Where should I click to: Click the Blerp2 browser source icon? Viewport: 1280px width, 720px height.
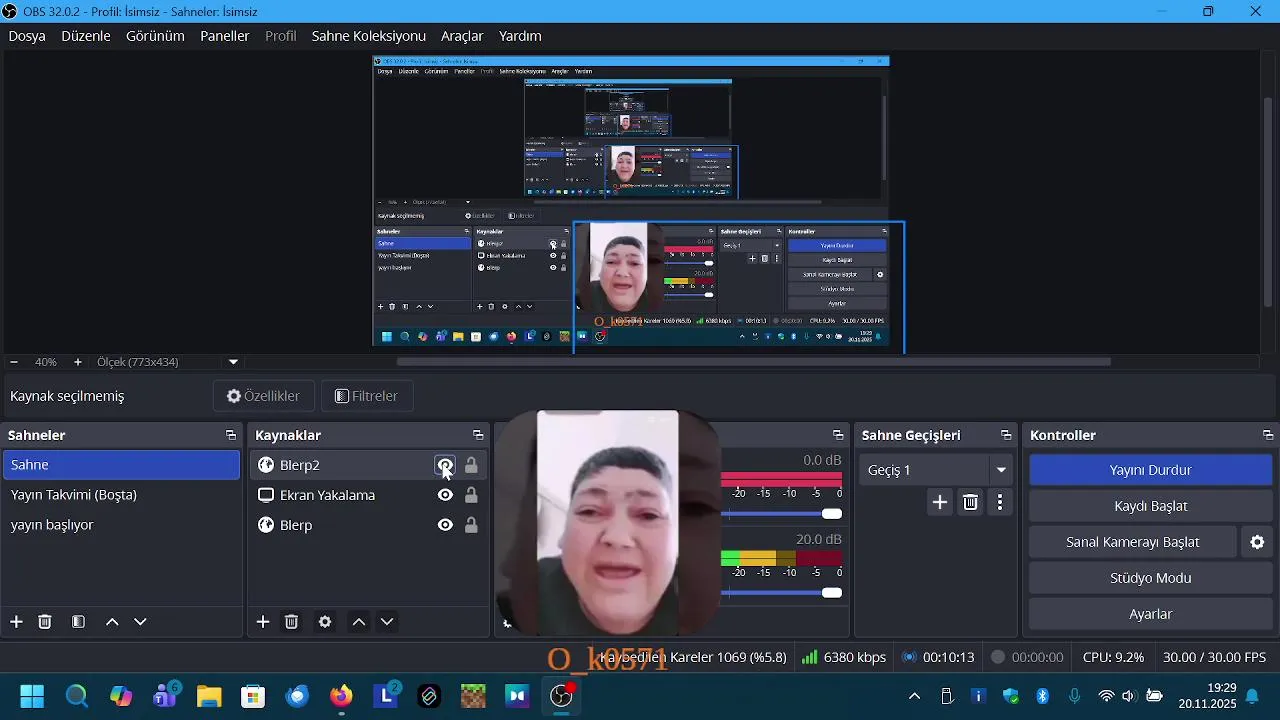[x=266, y=465]
